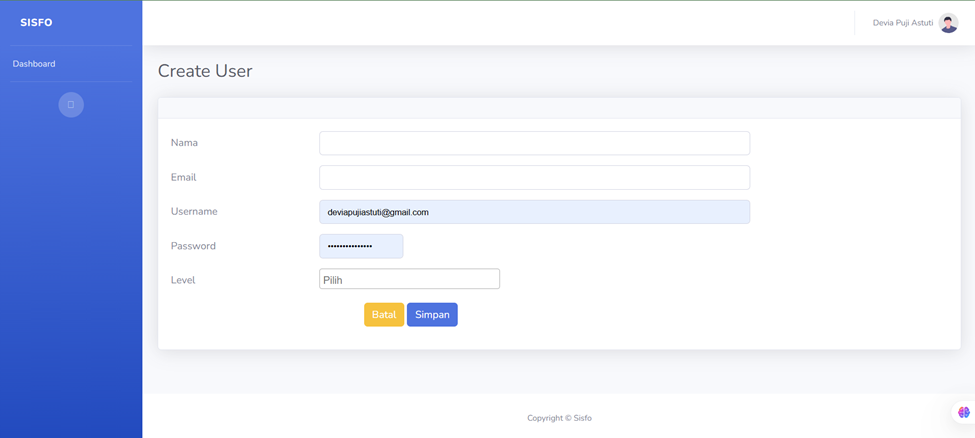Click the Email field label
975x438 pixels.
183,178
